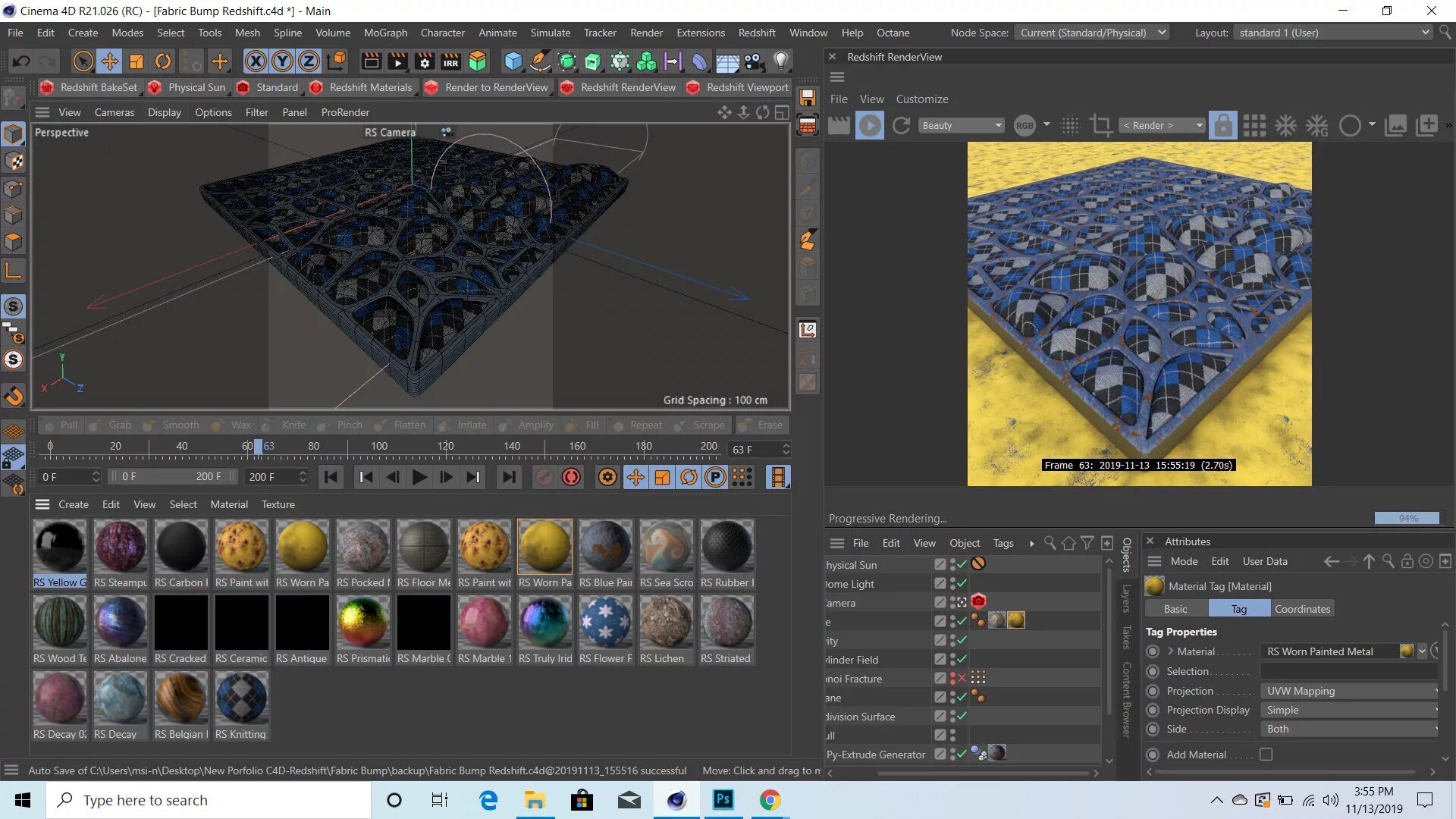Toggle Voronoi Fracture enable mark
The width and height of the screenshot is (1456, 819).
tap(962, 678)
